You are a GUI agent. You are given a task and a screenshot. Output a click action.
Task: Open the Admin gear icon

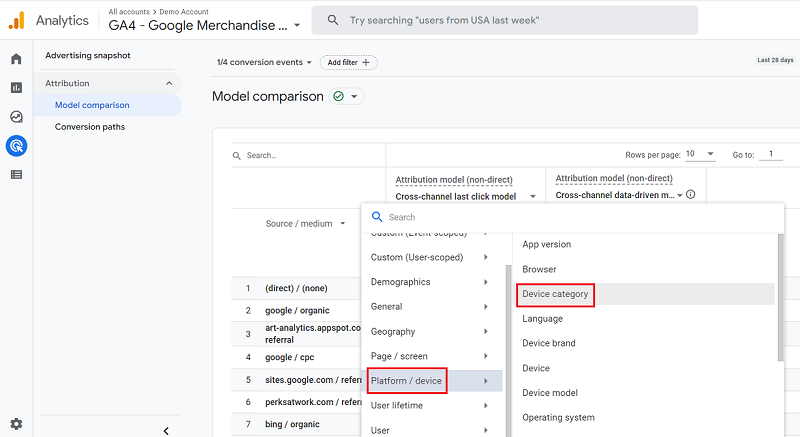pos(16,424)
